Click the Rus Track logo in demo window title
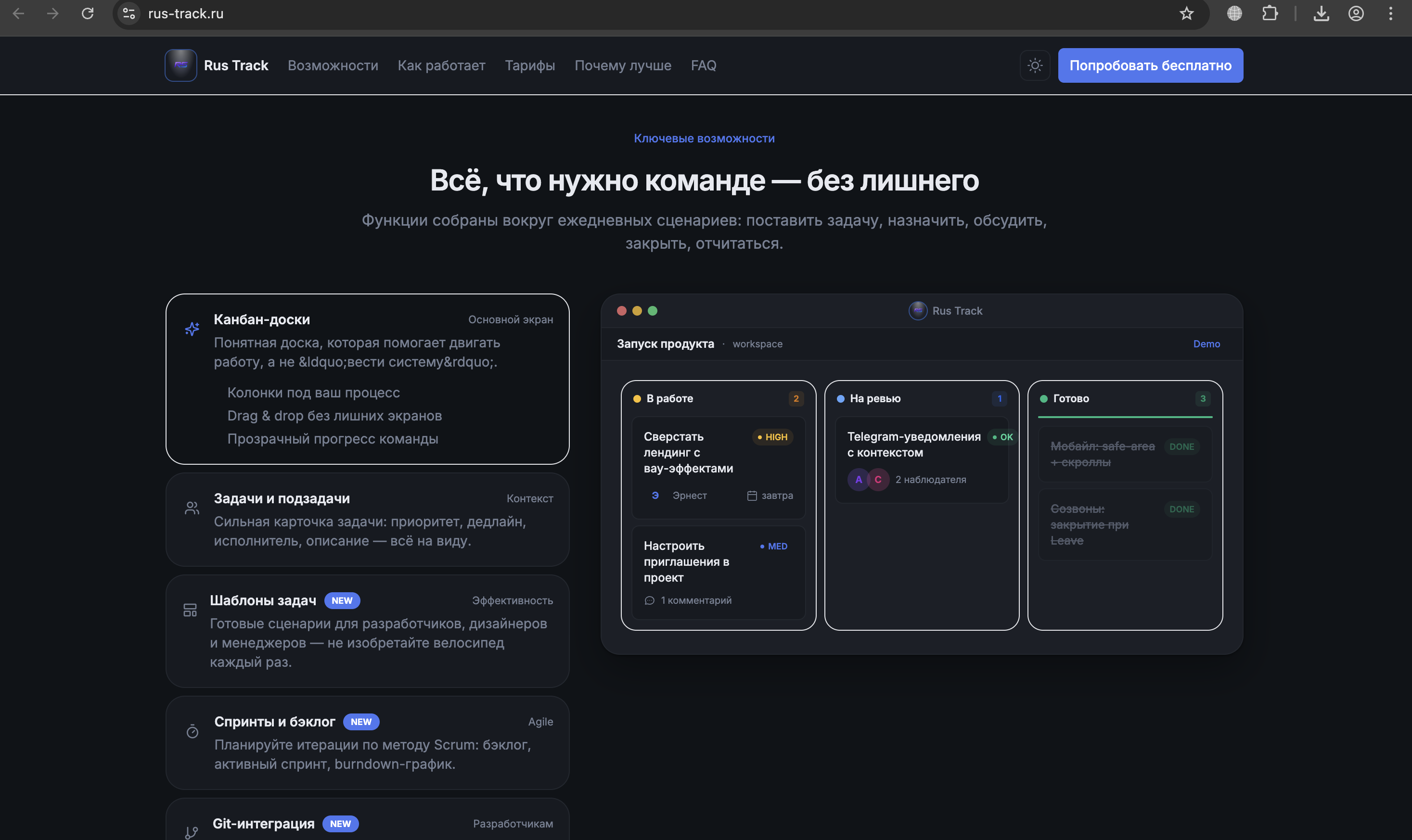The height and width of the screenshot is (840, 1412). tap(918, 311)
